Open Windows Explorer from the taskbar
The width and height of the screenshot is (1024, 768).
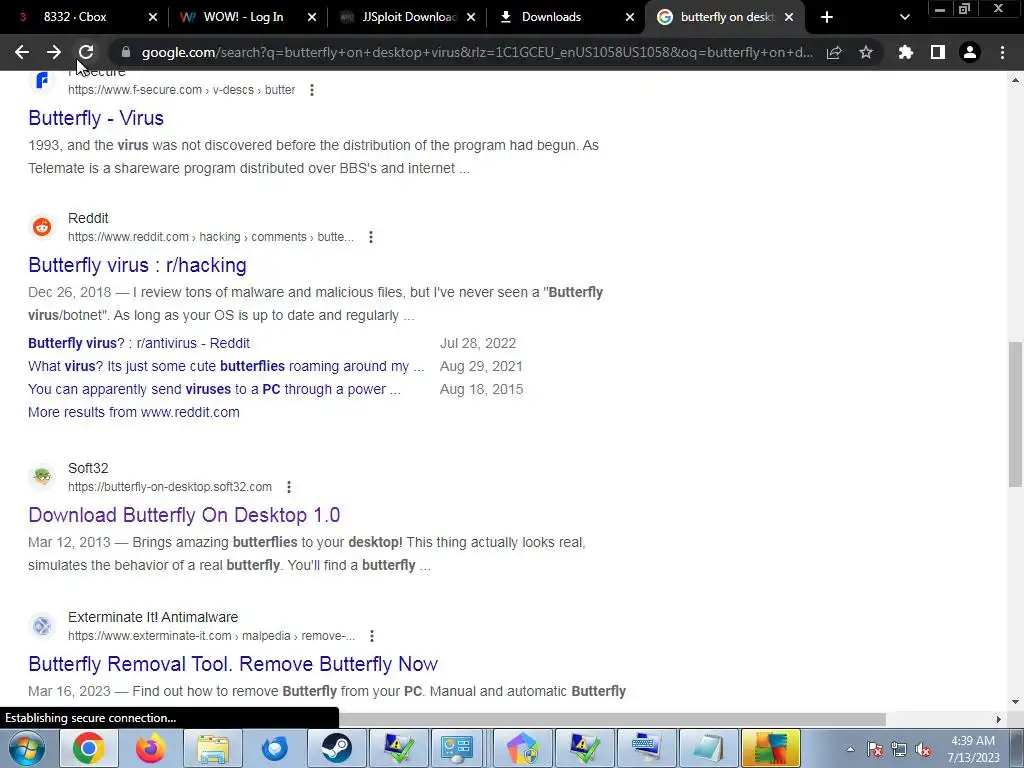coord(213,748)
